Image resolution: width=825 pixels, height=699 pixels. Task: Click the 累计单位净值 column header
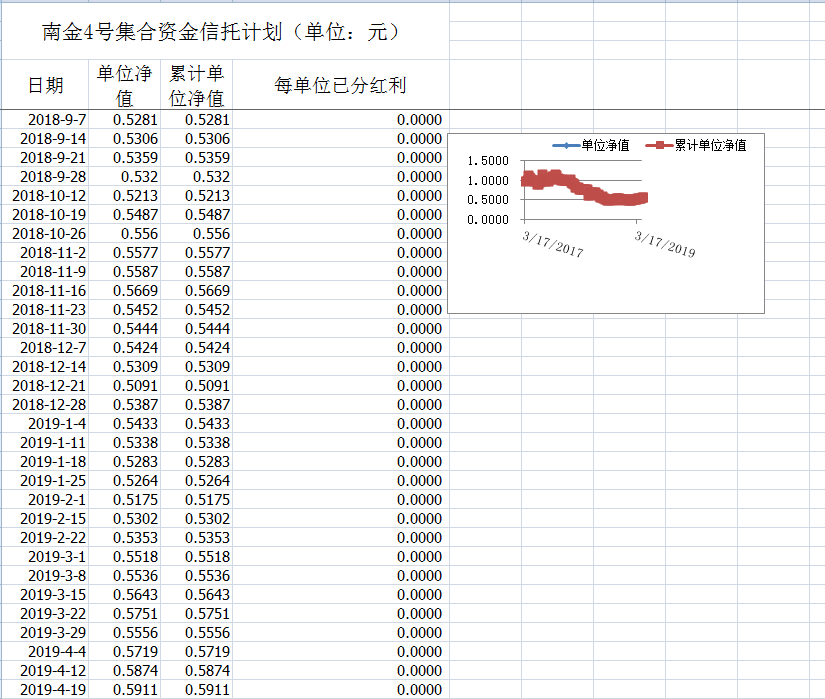click(196, 85)
